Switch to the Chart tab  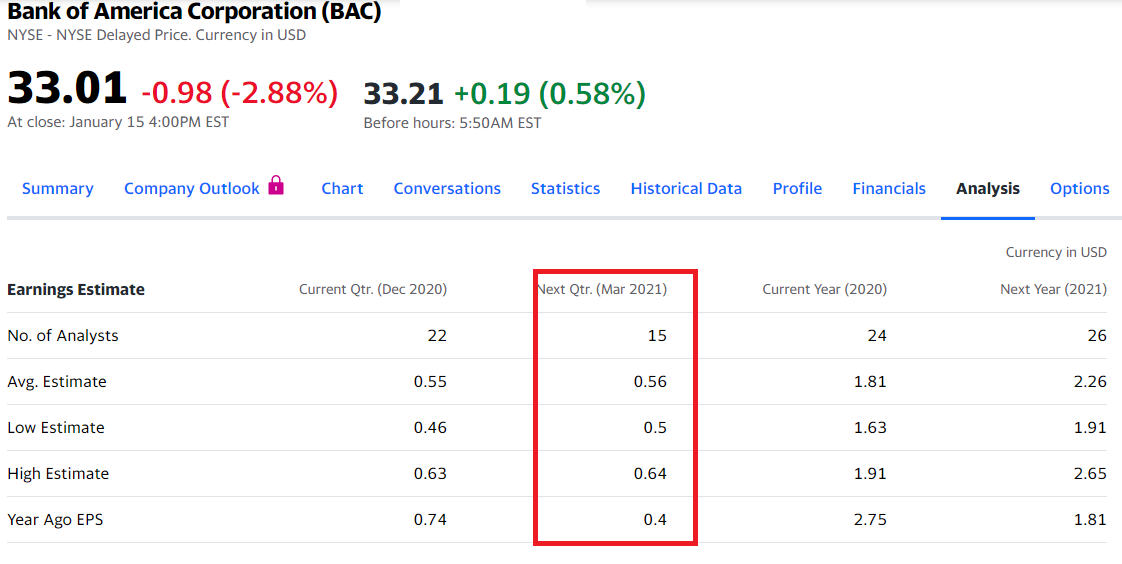(x=342, y=188)
